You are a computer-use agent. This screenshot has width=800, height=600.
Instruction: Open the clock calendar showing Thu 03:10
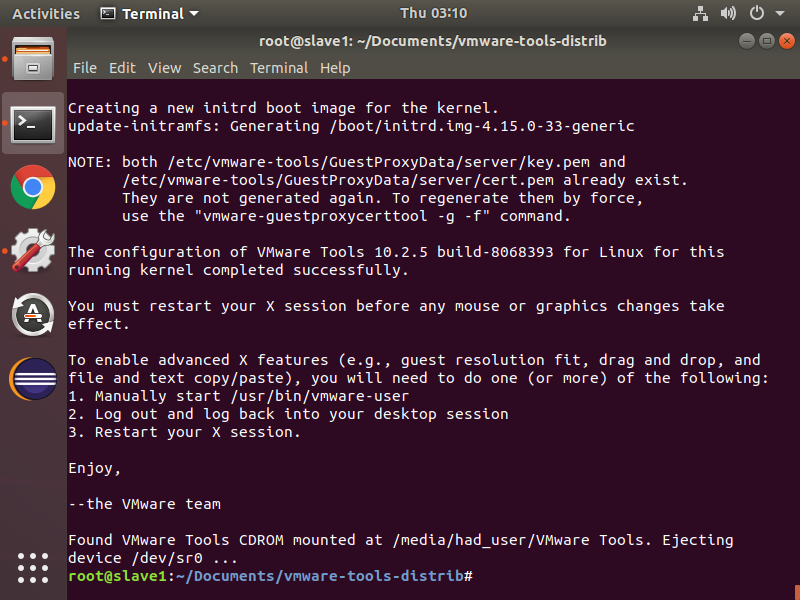(x=433, y=14)
